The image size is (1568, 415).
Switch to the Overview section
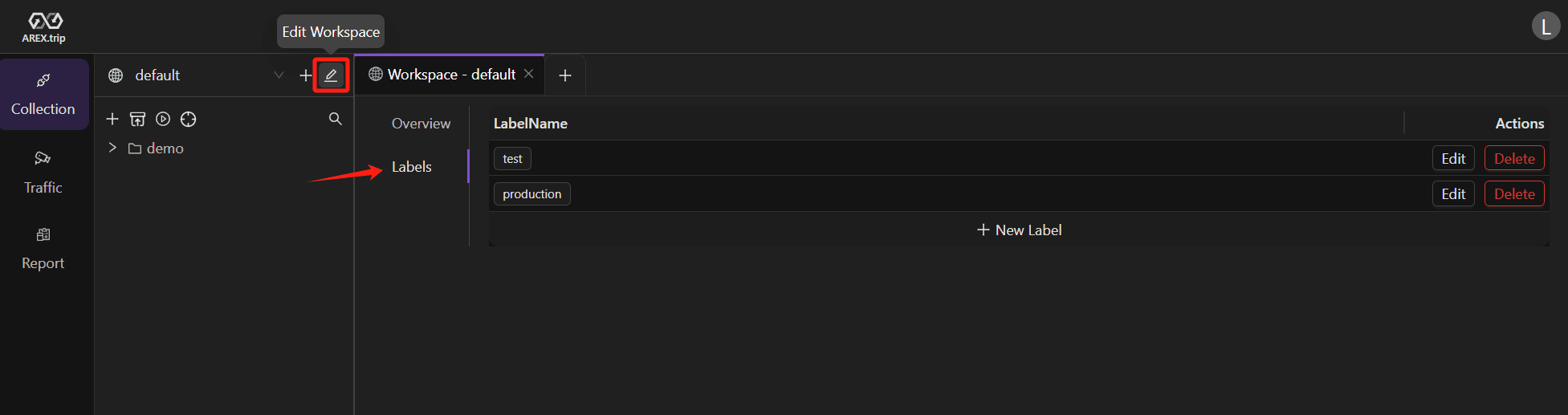[x=421, y=124]
